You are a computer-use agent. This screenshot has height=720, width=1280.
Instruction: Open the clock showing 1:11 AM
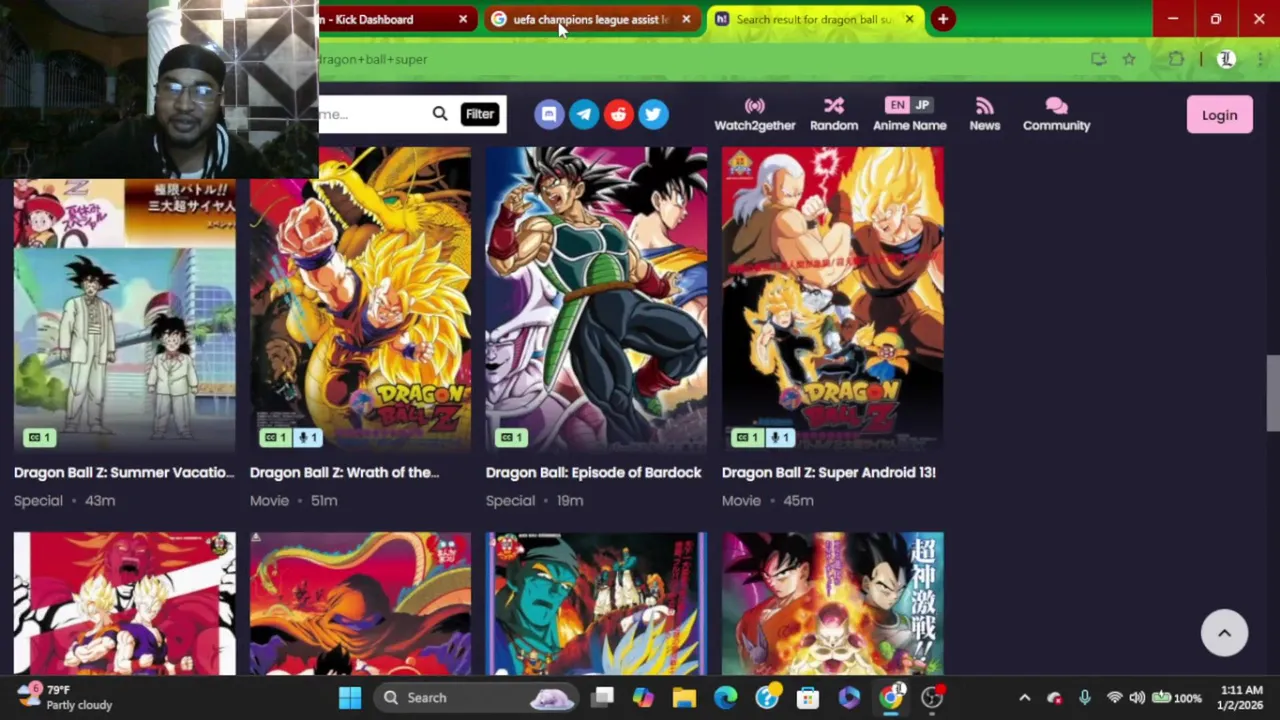tap(1241, 697)
